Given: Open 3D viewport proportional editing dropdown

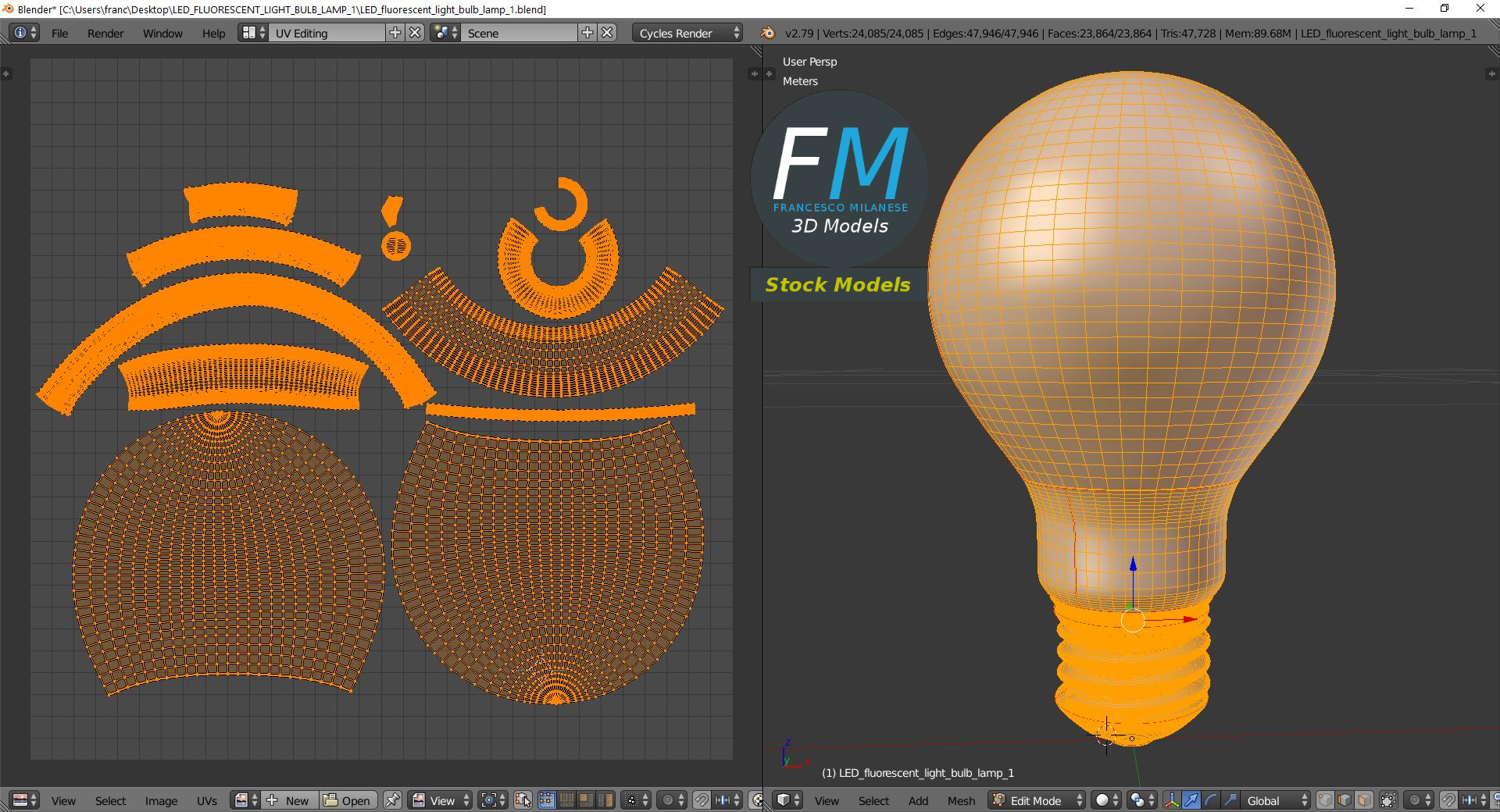Looking at the screenshot, I should [x=1419, y=800].
